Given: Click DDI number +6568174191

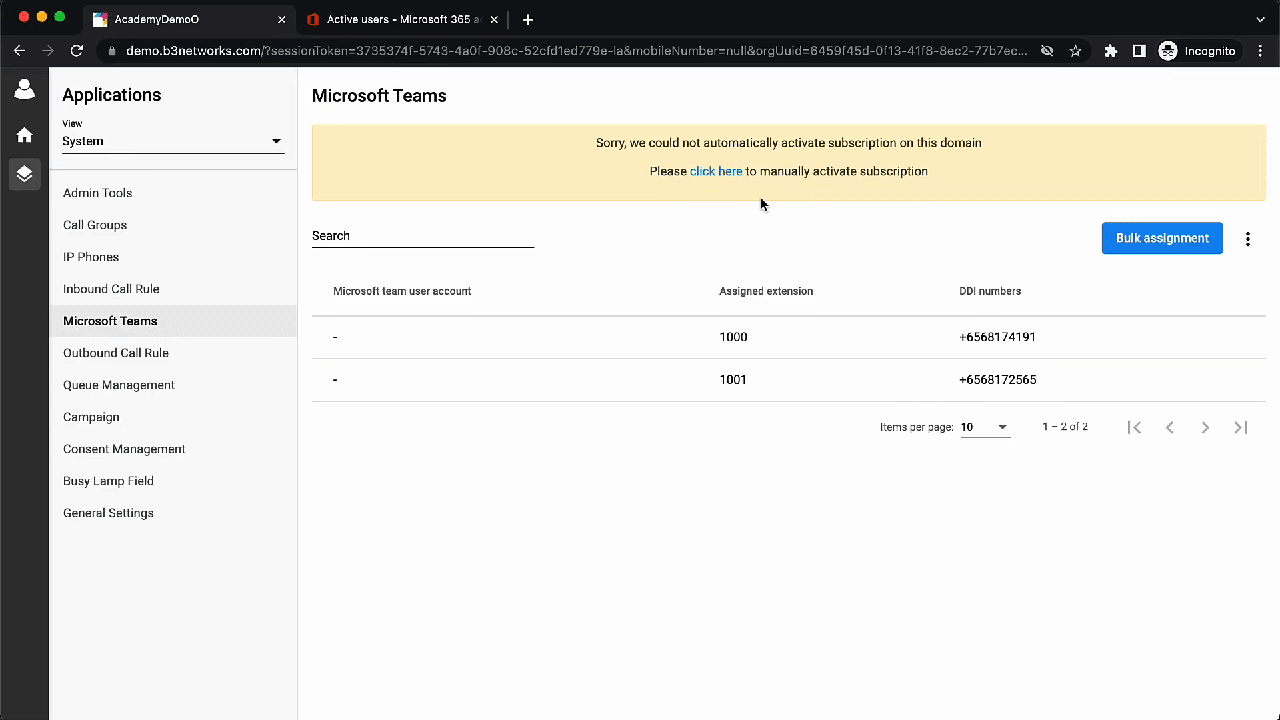Looking at the screenshot, I should pos(997,337).
